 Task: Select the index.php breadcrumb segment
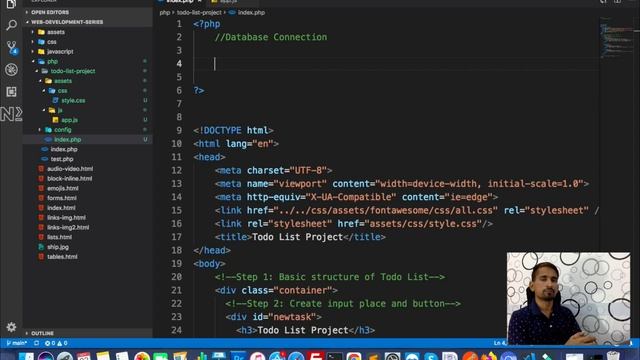251,12
